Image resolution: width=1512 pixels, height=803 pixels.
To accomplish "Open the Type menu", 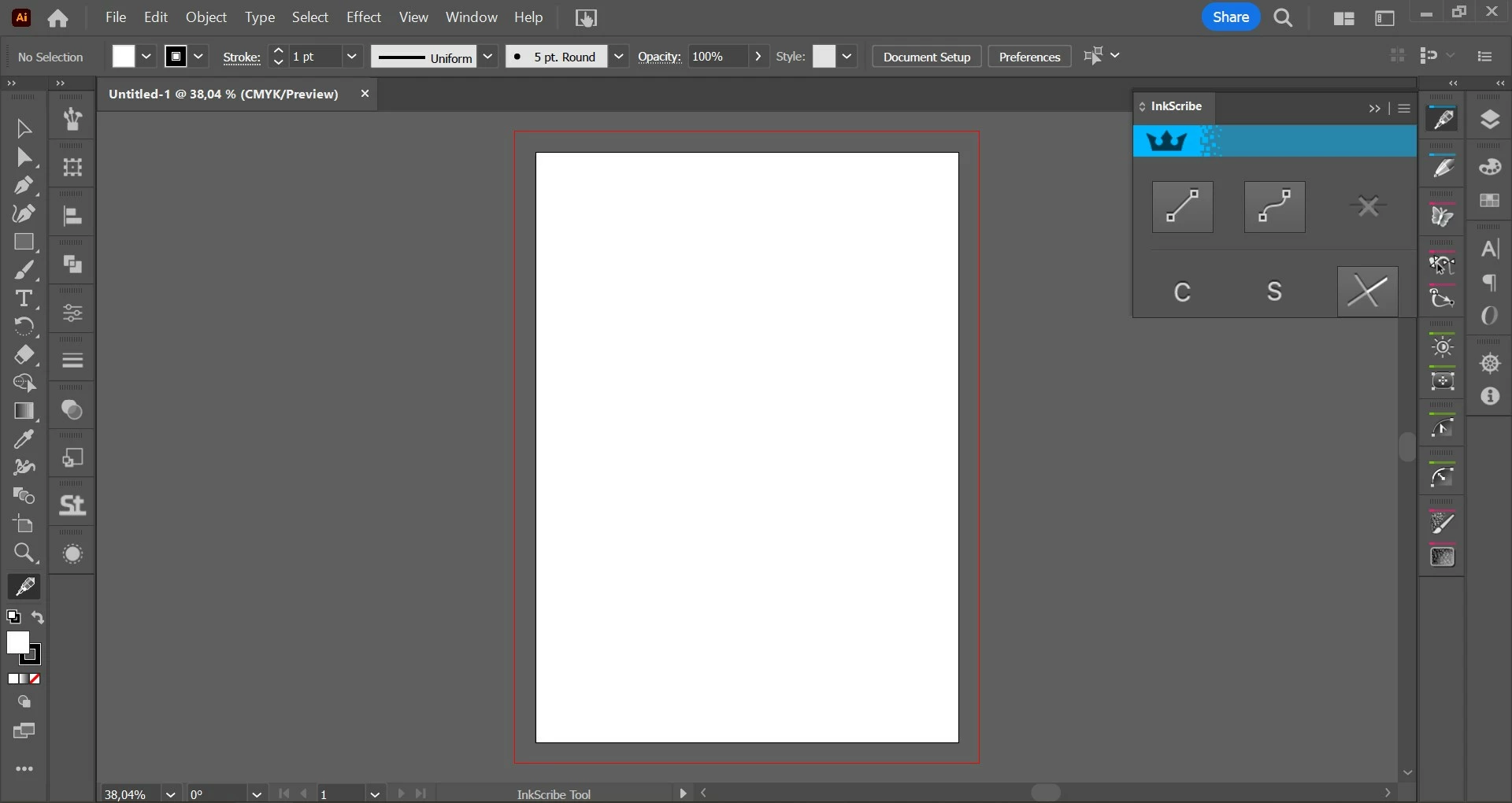I will [260, 17].
